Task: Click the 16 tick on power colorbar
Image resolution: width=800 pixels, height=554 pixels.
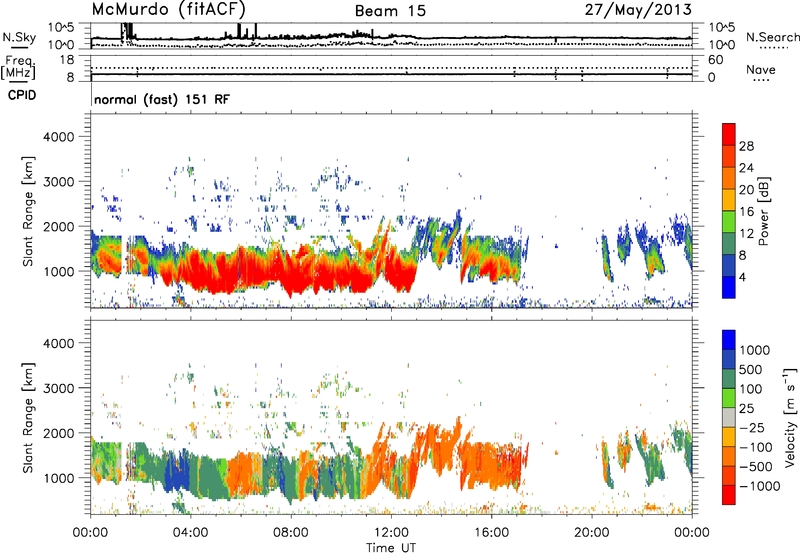Action: point(746,212)
